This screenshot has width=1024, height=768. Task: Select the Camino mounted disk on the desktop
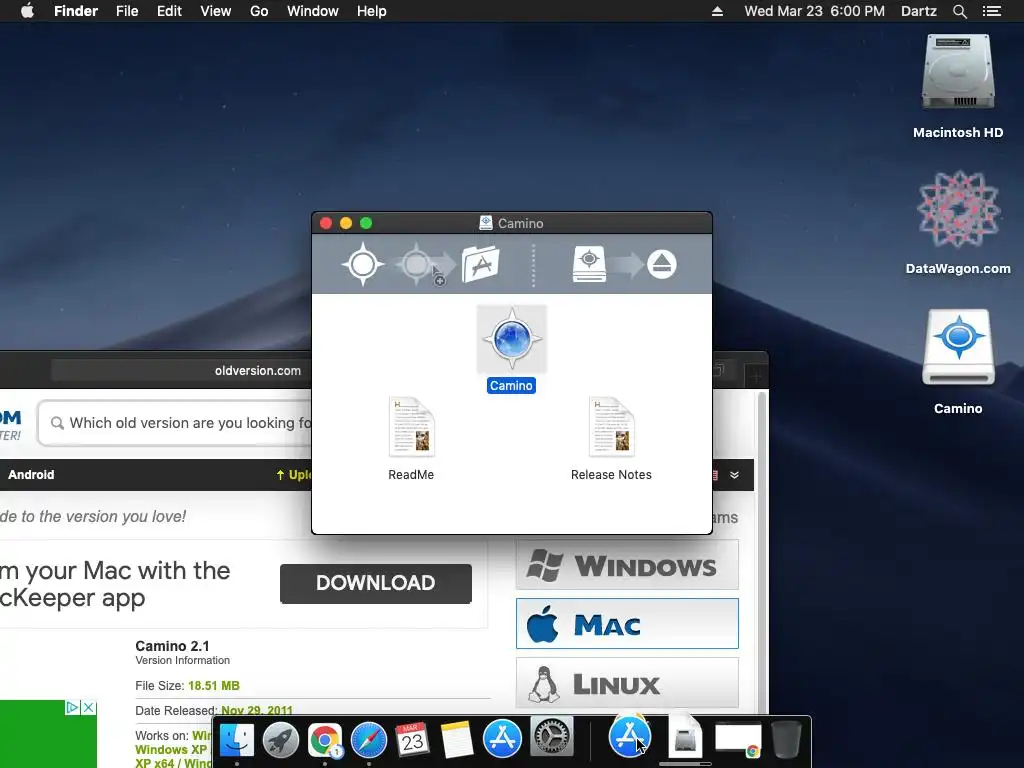[958, 349]
